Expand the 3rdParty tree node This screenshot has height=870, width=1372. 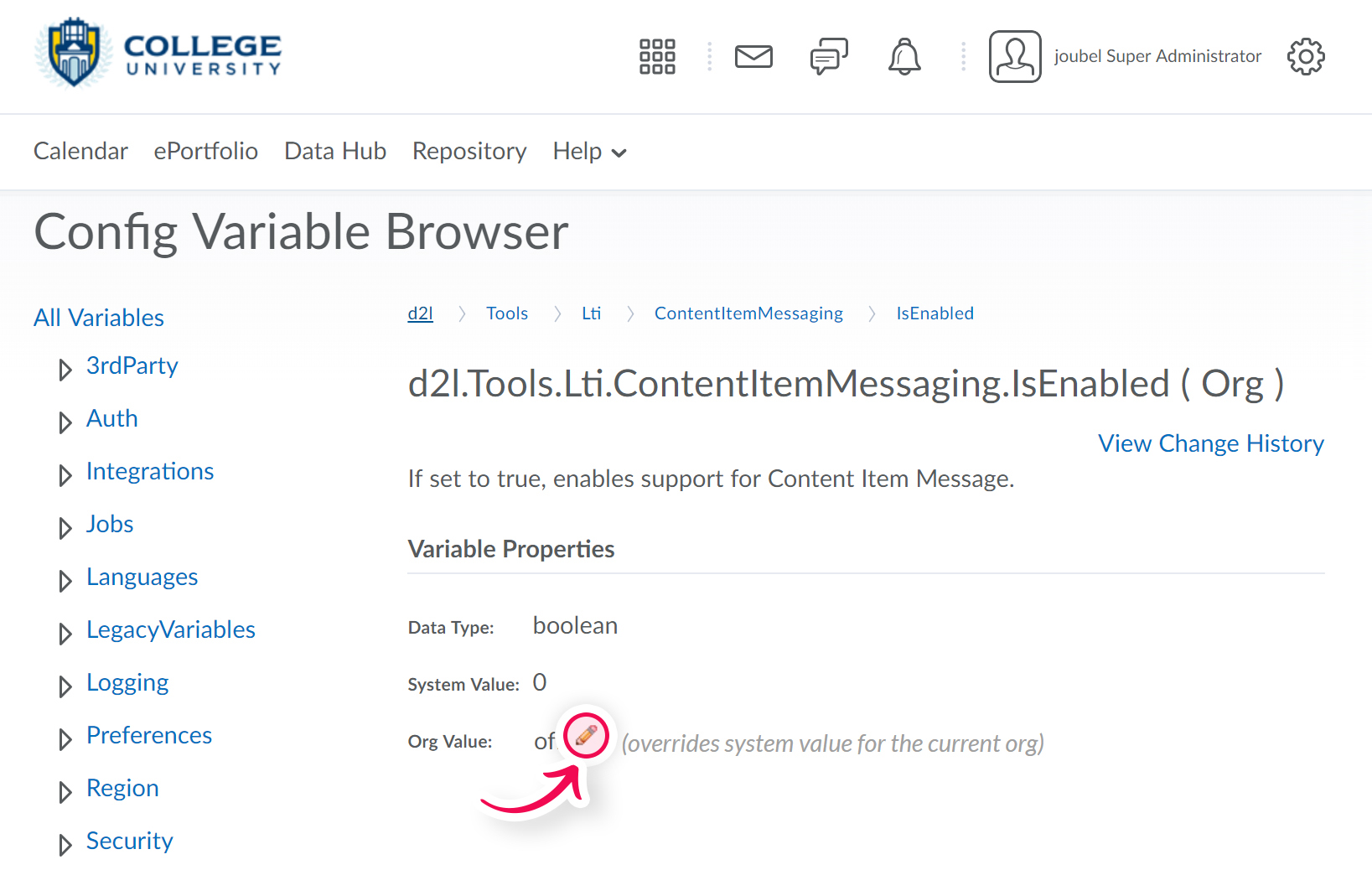coord(65,370)
